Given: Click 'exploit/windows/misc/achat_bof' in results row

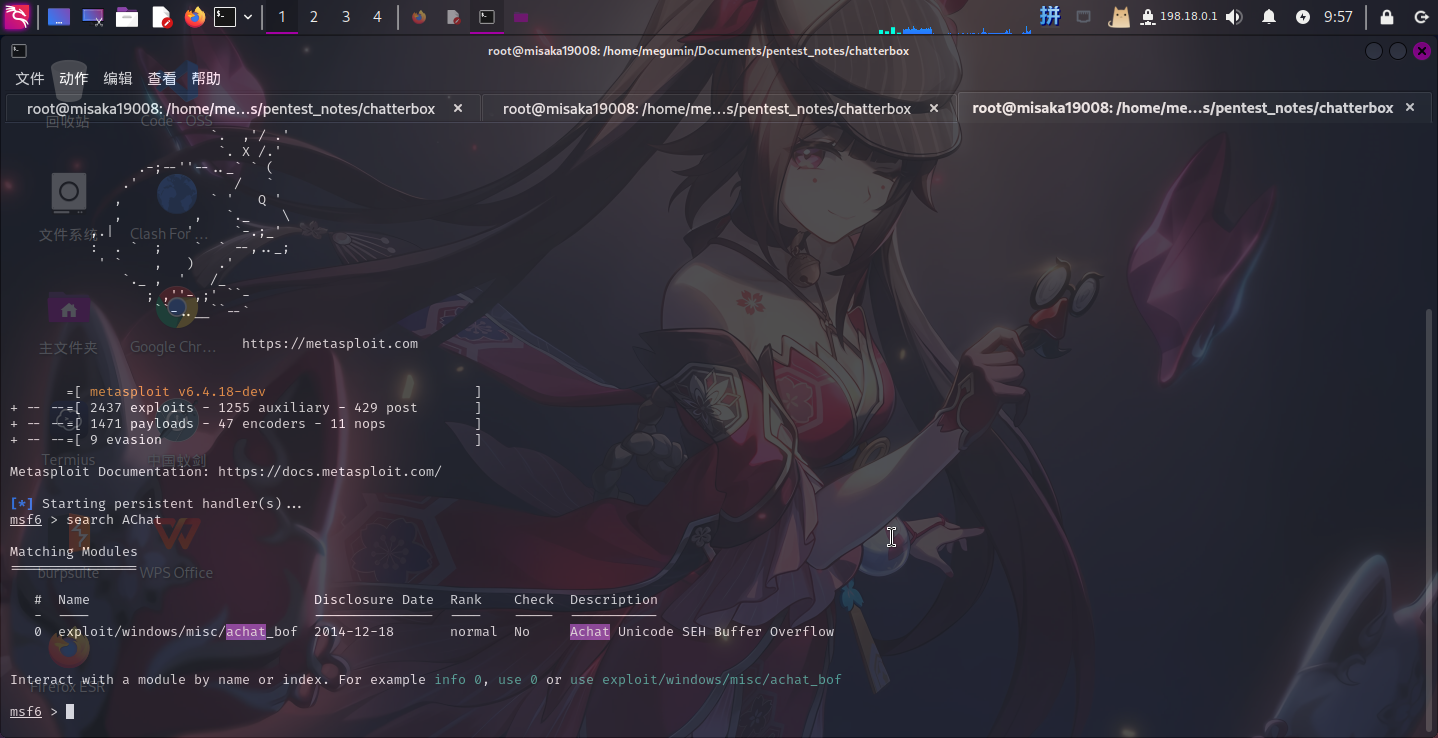Looking at the screenshot, I should click(178, 631).
